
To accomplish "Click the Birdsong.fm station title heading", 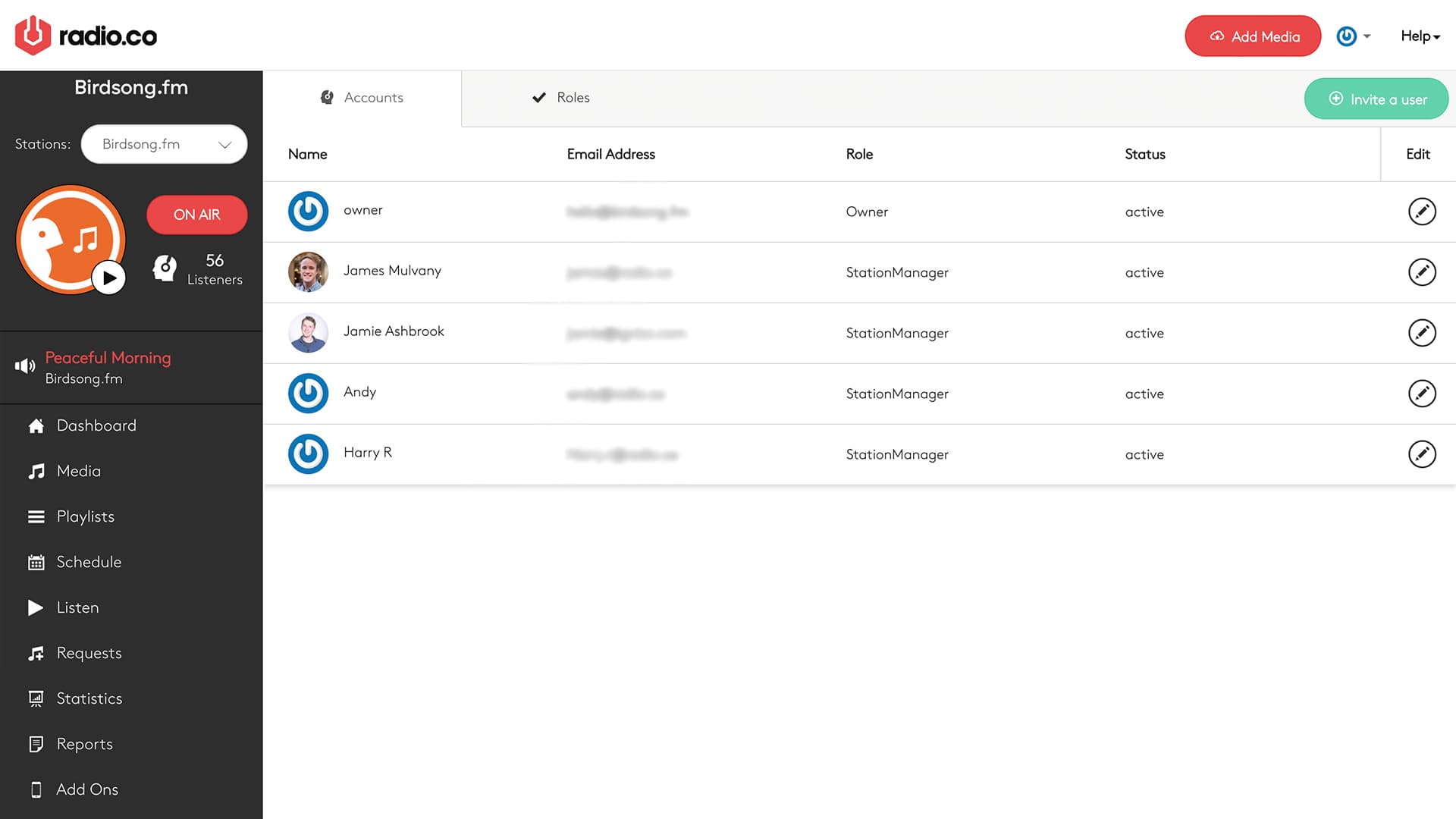I will coord(131,88).
